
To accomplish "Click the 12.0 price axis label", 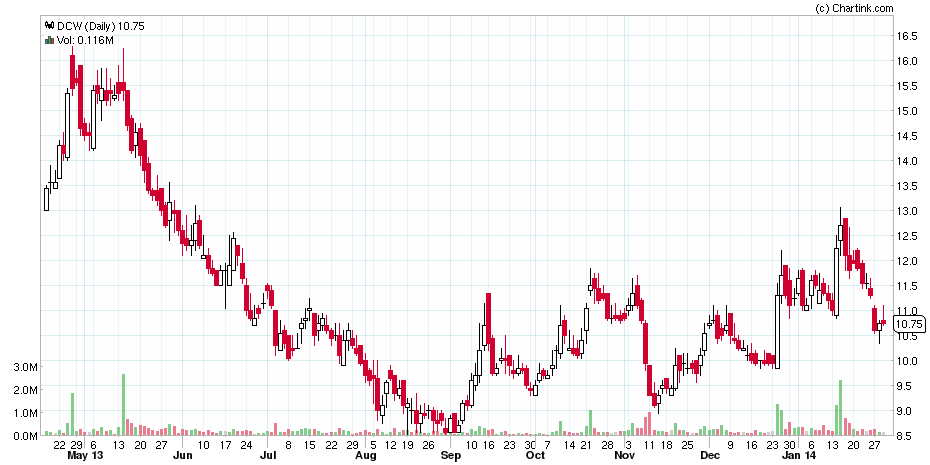I will [906, 261].
